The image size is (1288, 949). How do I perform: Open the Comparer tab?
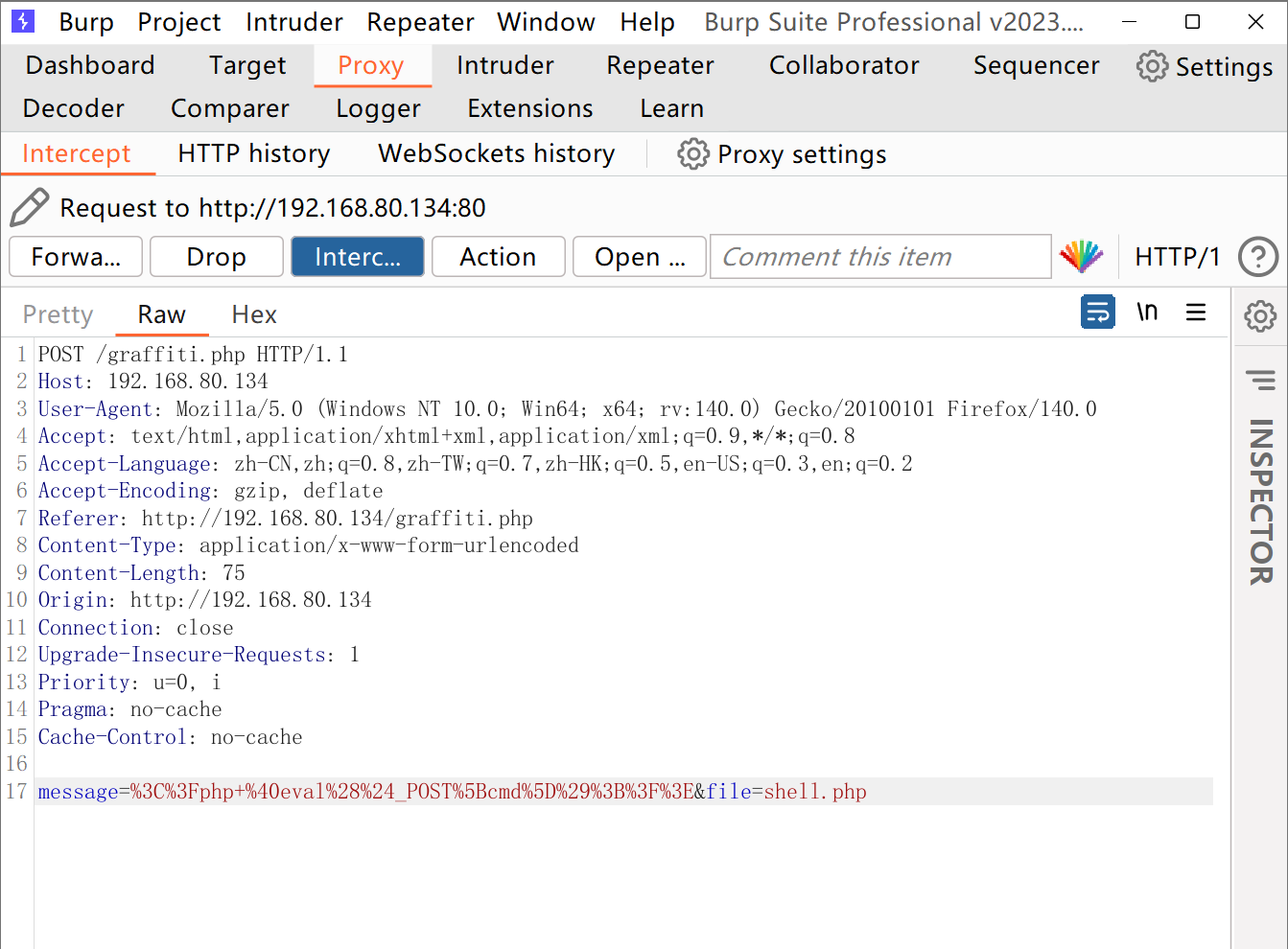pyautogui.click(x=230, y=108)
